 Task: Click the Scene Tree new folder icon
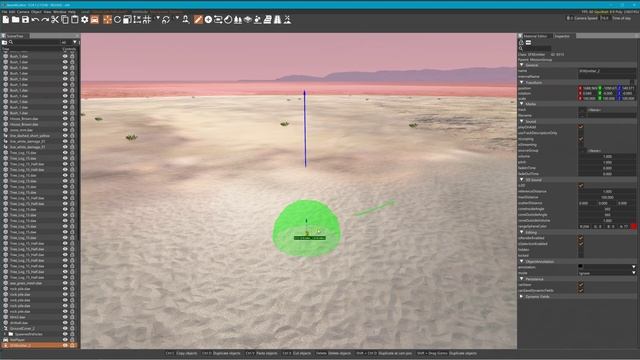click(4, 42)
